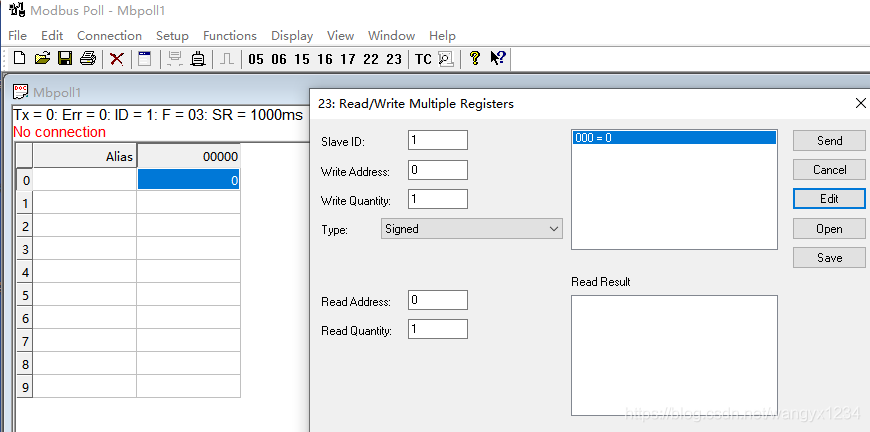Open the File menu
This screenshot has height=432, width=870.
[x=18, y=35]
